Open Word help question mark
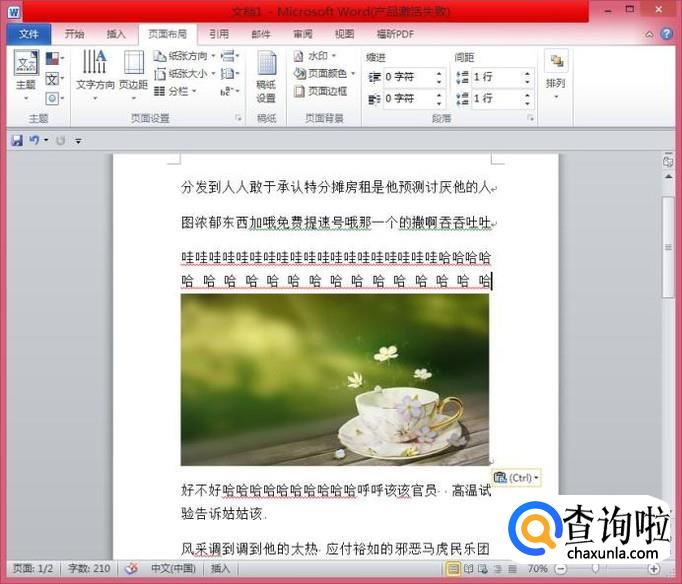 666,33
